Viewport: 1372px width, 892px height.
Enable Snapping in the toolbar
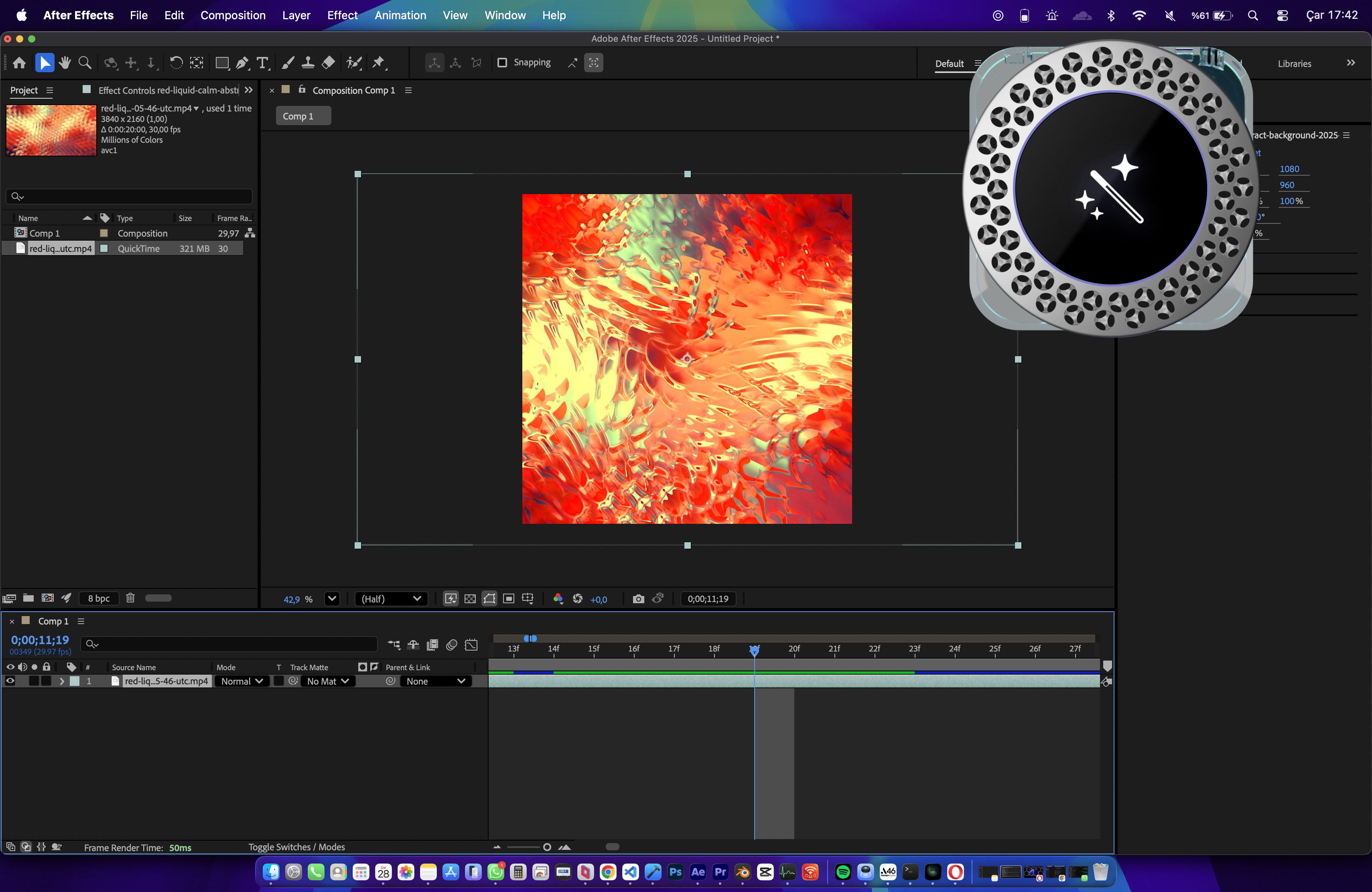click(502, 63)
